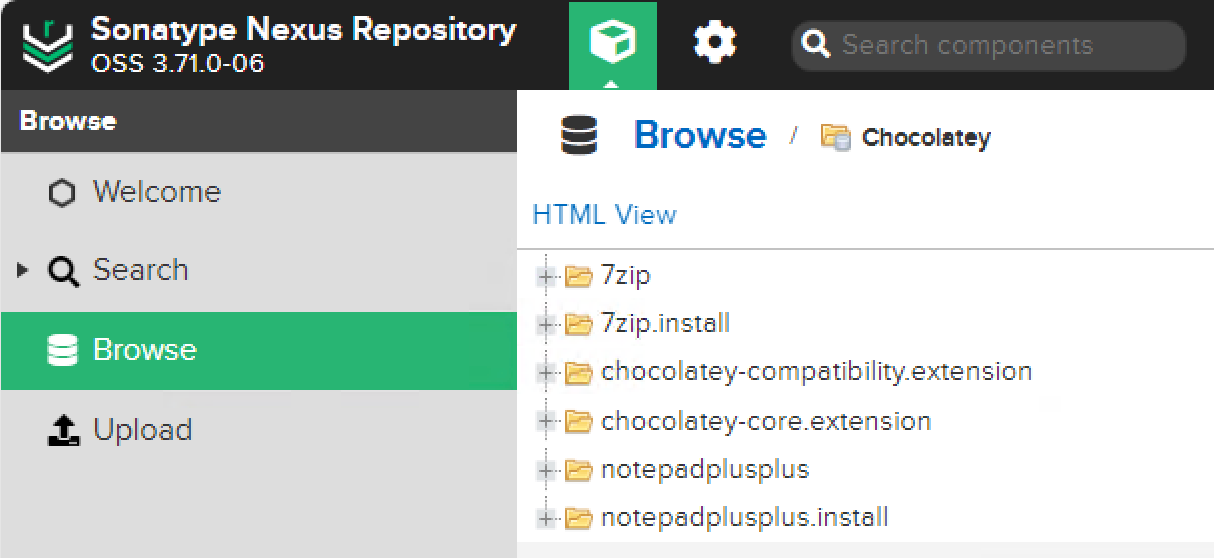Focus the Search components field

988,45
